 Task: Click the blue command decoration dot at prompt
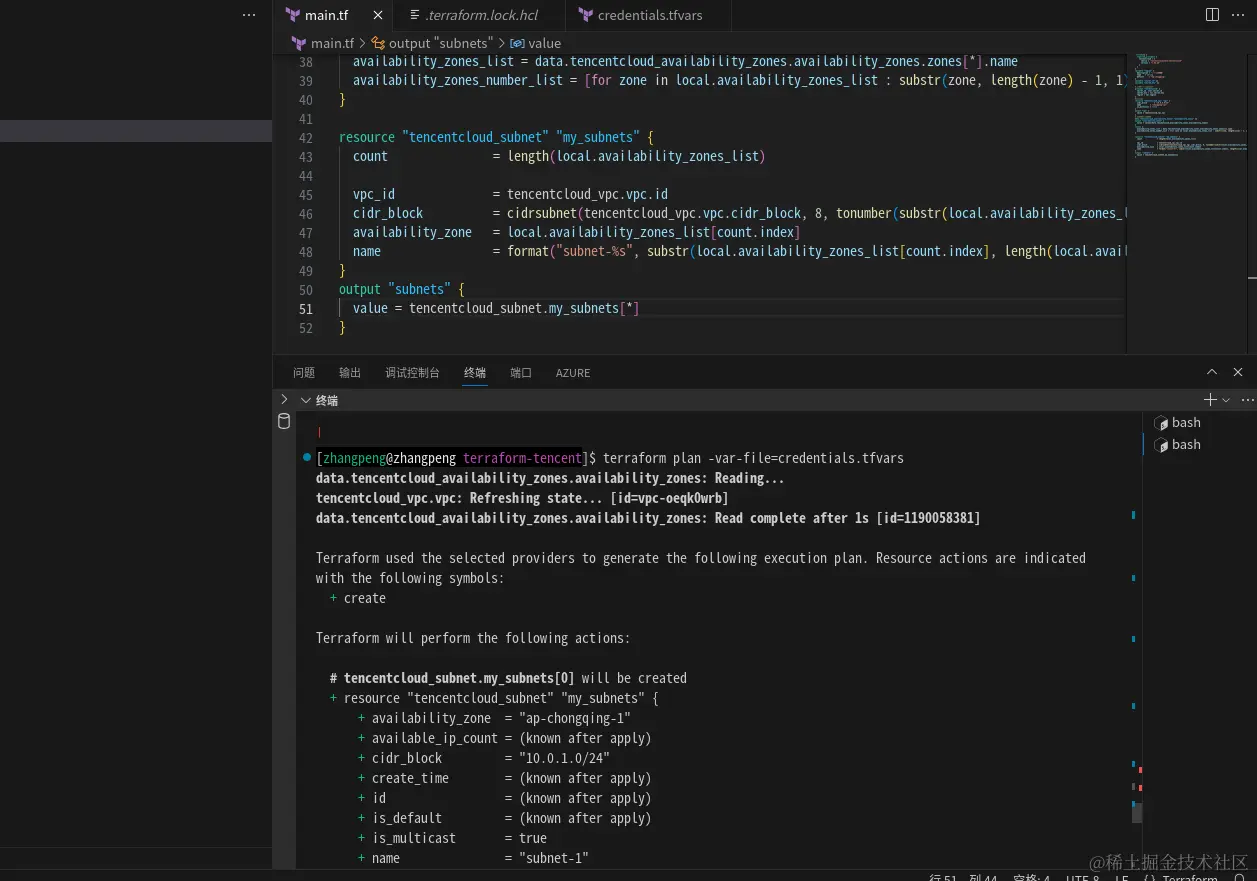306,457
